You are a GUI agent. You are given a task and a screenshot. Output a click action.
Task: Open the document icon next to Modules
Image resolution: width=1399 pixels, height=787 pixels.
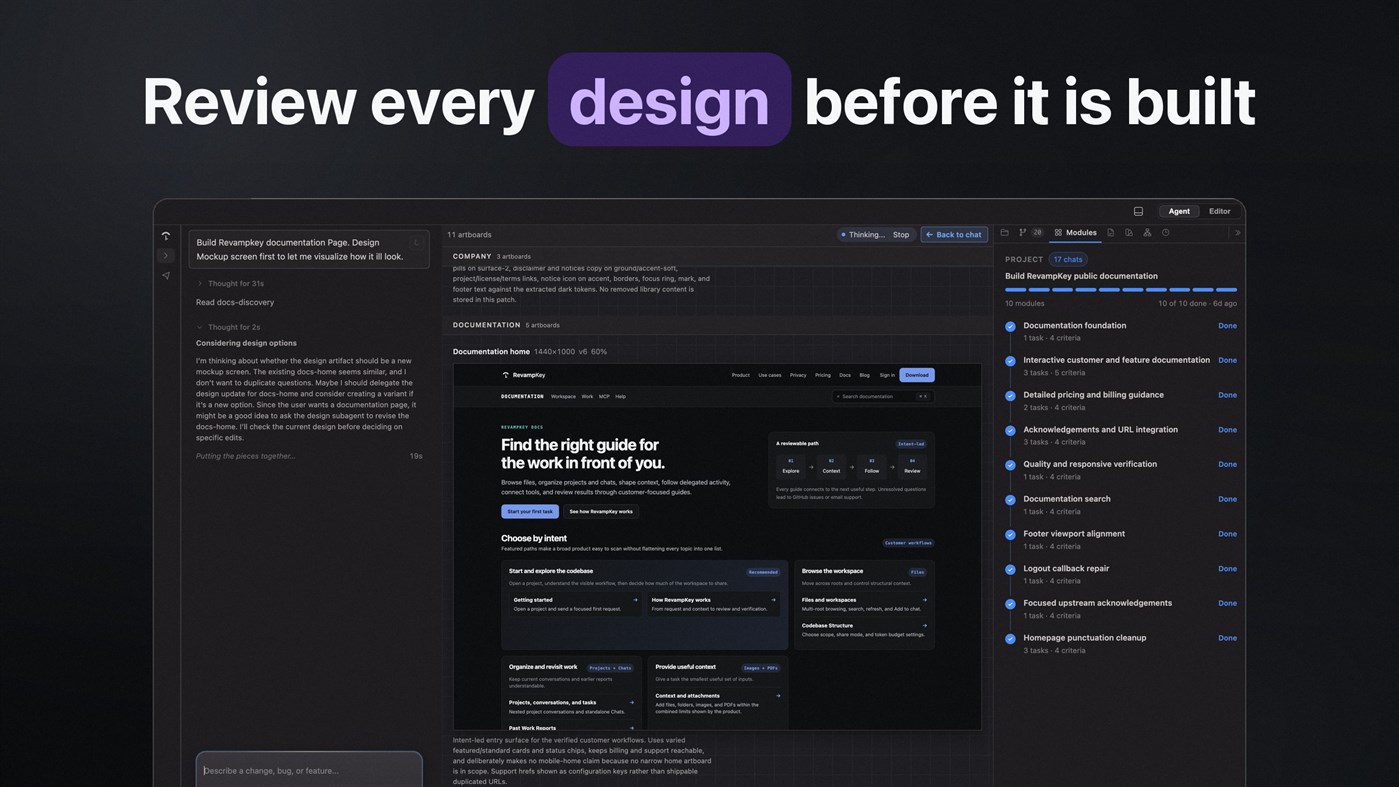point(1110,233)
